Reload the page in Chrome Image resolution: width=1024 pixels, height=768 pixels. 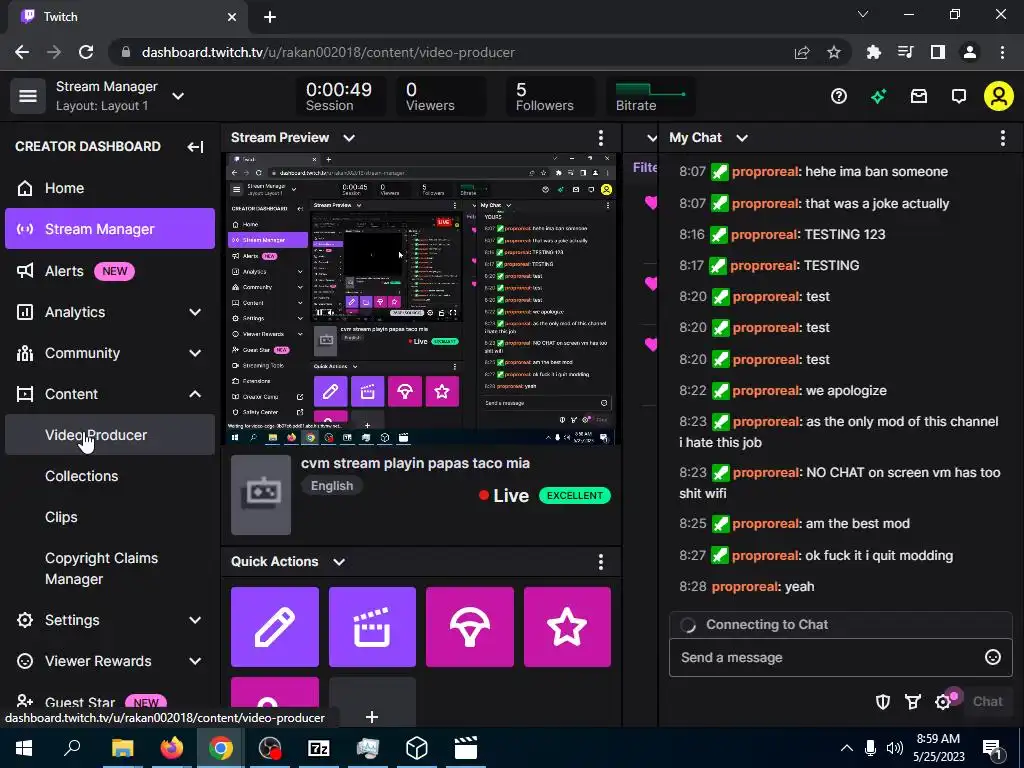click(x=86, y=52)
